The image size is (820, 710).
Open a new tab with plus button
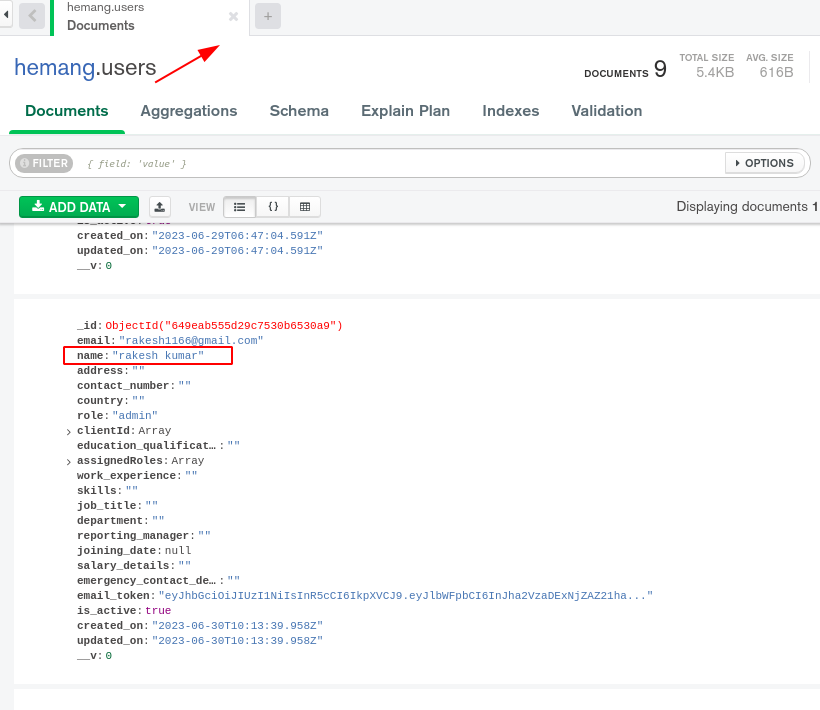(x=268, y=17)
